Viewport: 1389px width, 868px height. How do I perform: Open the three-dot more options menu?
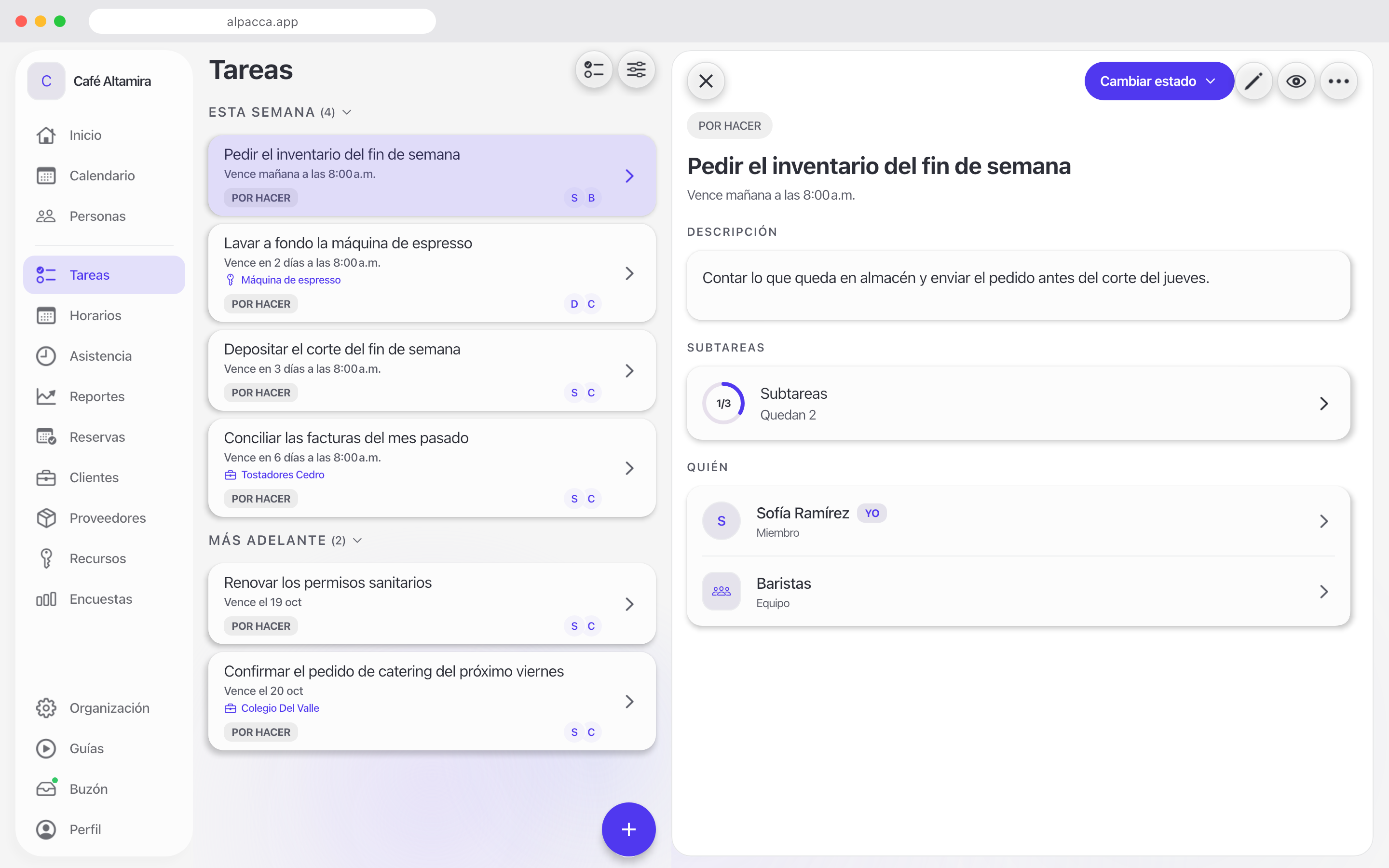[1338, 81]
